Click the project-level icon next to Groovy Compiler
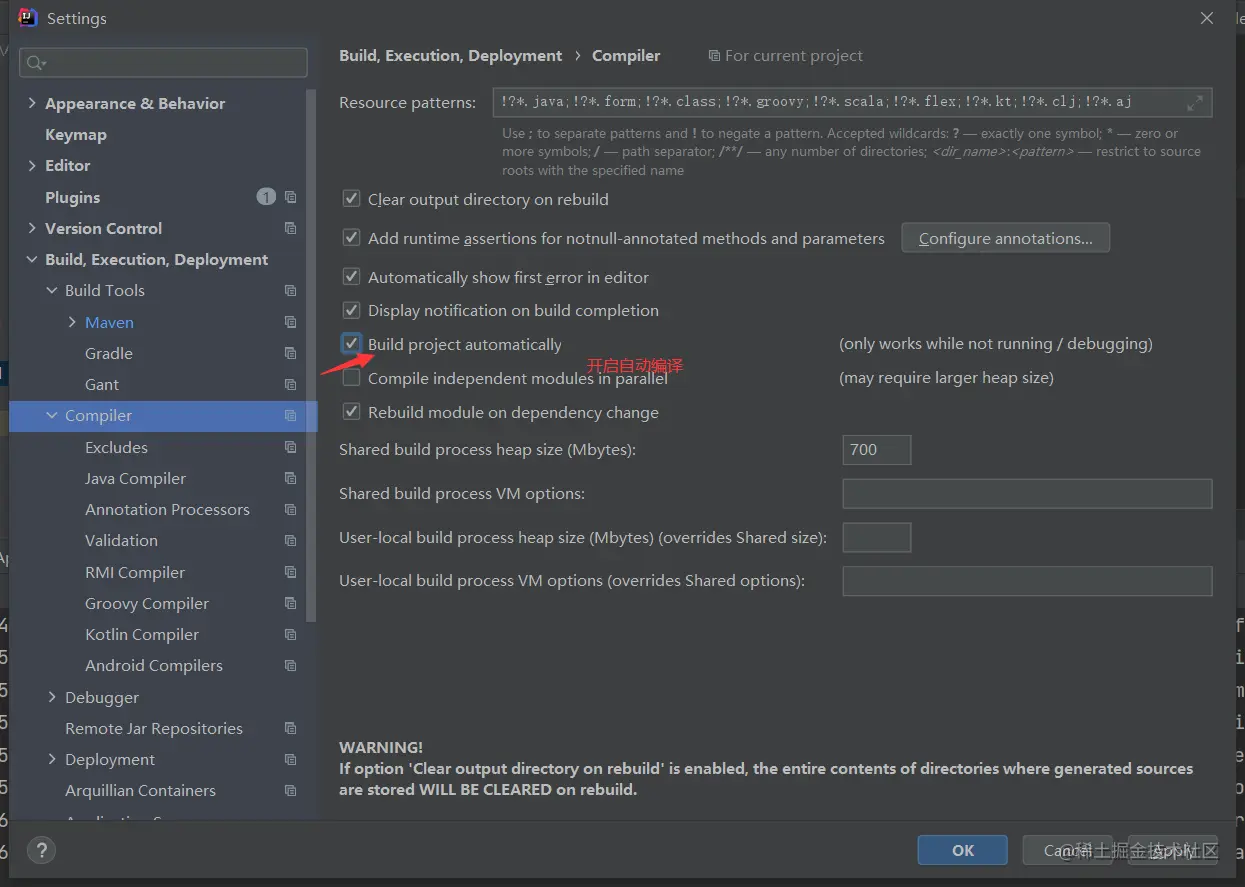1245x887 pixels. pyautogui.click(x=290, y=603)
